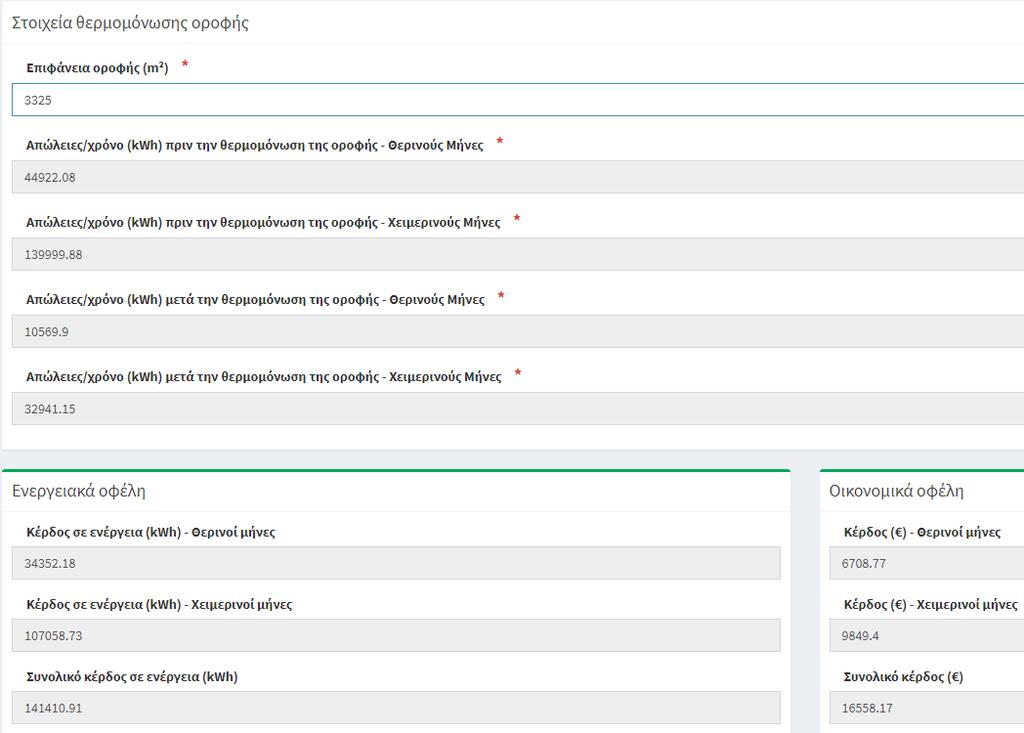Click the summer euro gain field 6708.77
The height and width of the screenshot is (733, 1024).
point(927,563)
